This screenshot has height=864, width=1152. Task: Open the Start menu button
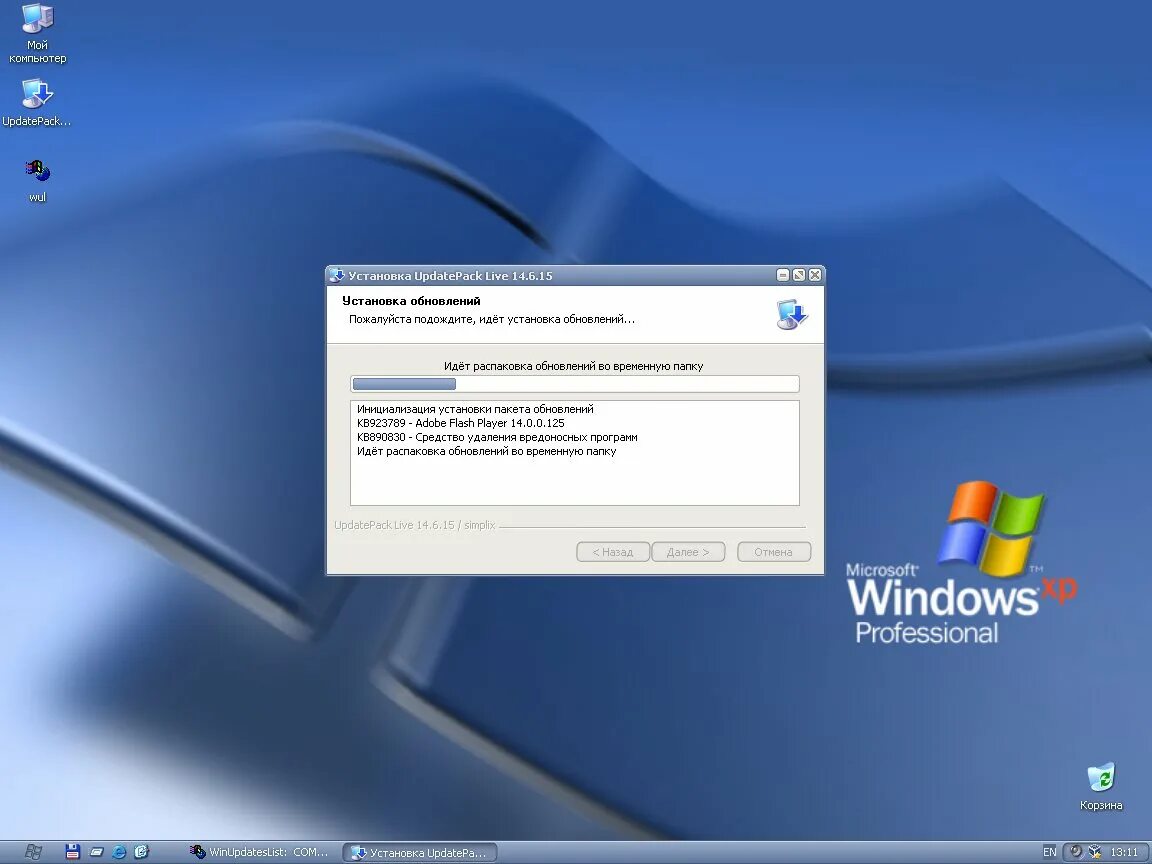coord(33,852)
